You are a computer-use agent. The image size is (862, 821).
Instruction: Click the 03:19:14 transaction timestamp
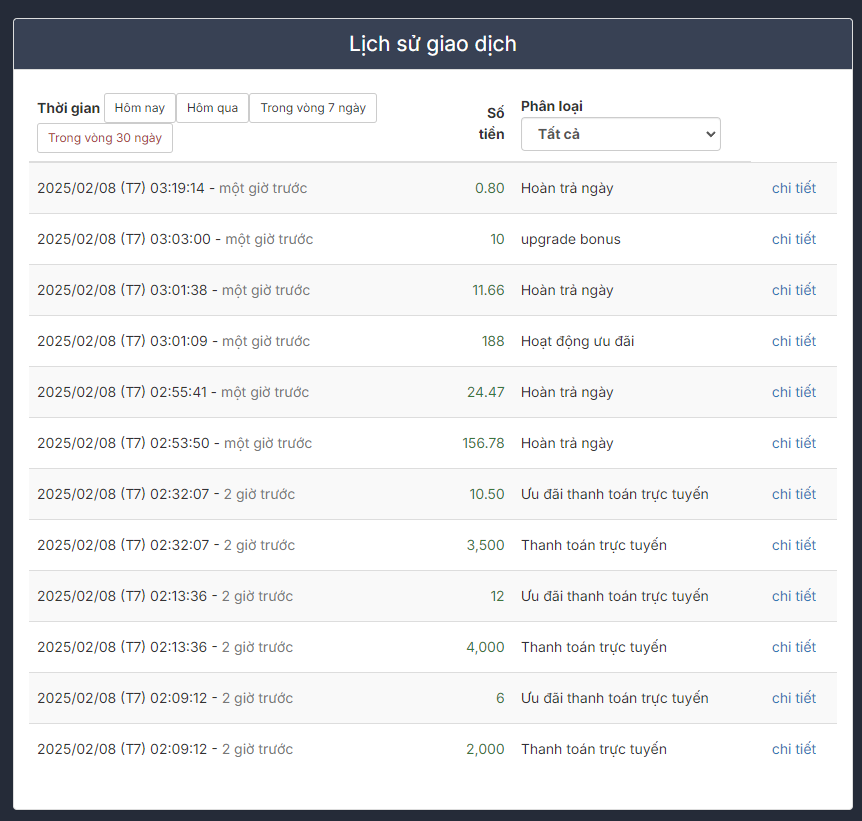pos(120,188)
